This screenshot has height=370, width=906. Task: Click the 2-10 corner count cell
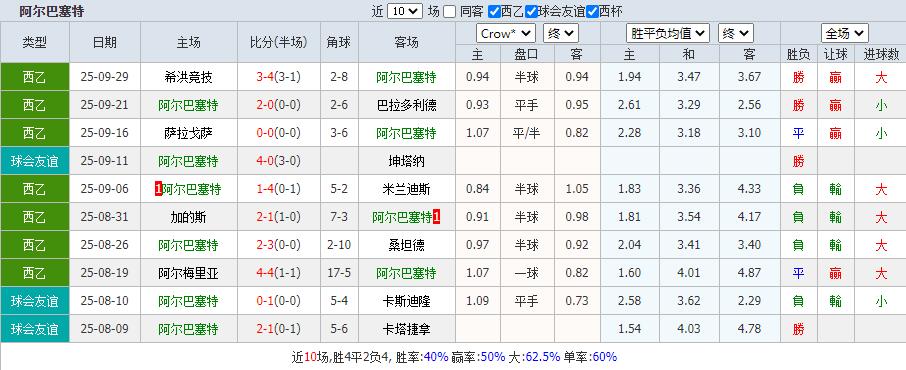point(339,245)
